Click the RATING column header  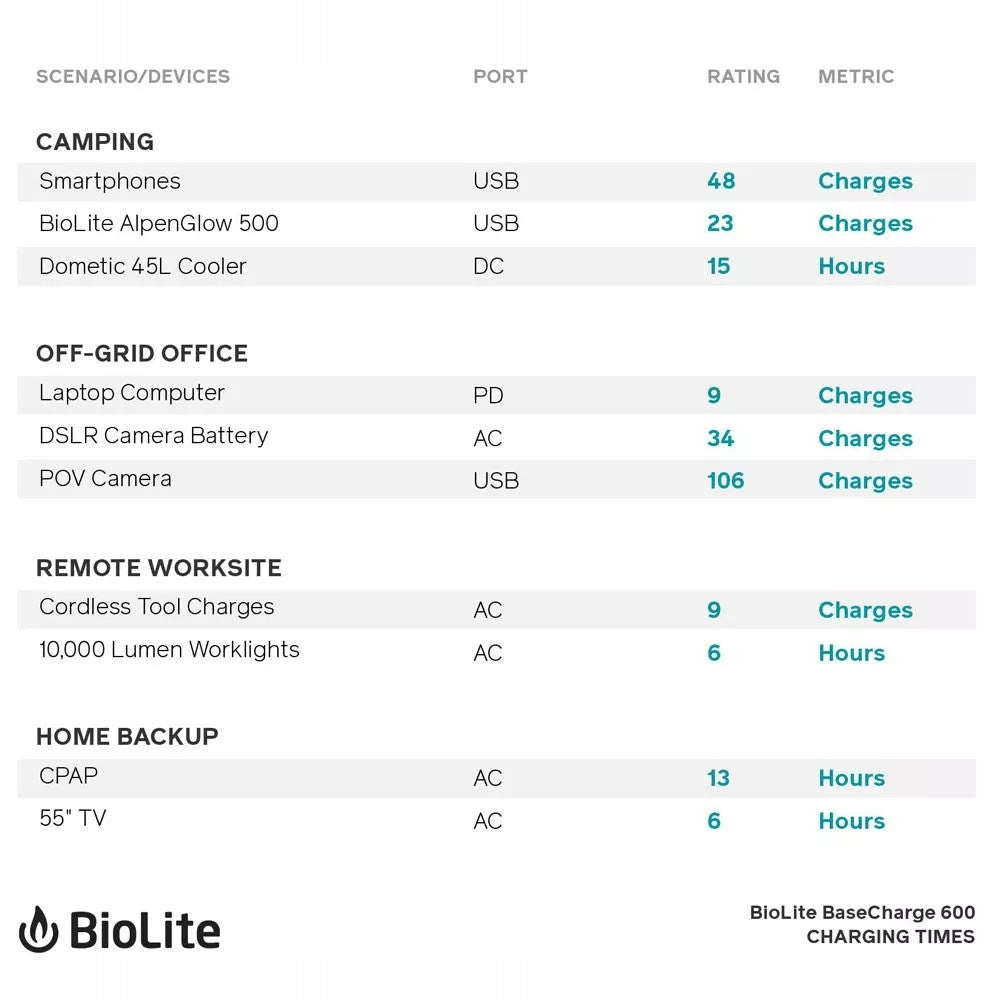pyautogui.click(x=743, y=76)
